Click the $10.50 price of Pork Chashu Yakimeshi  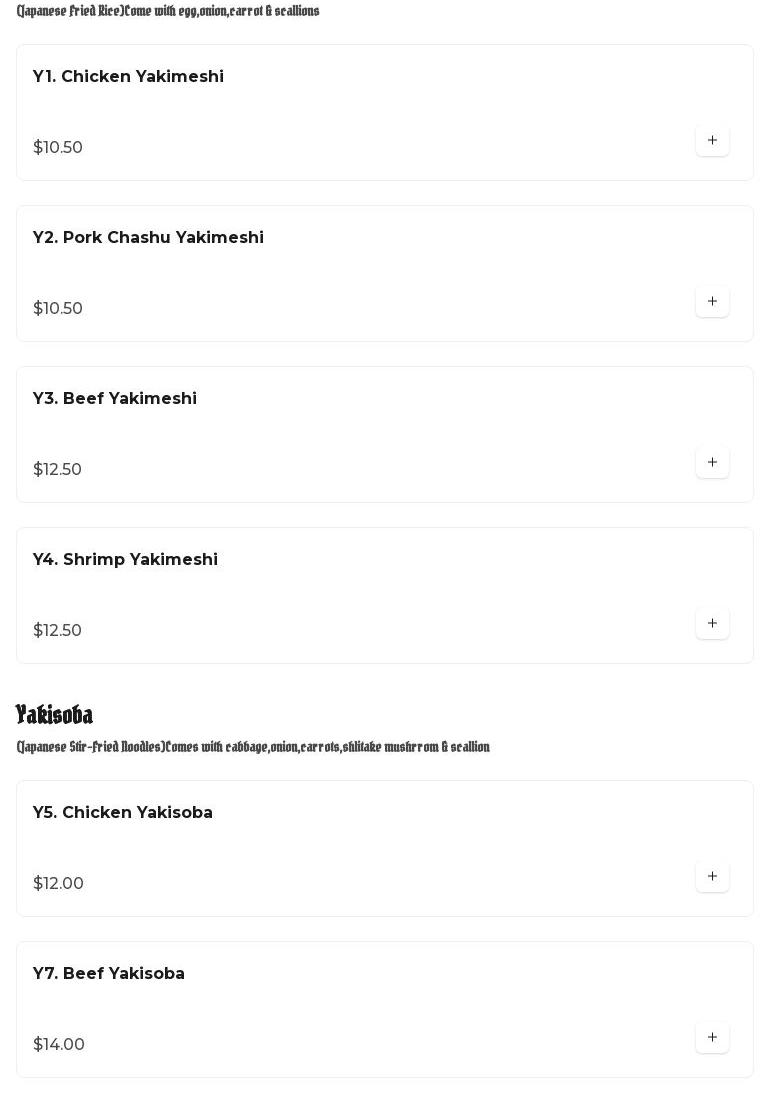coord(58,309)
